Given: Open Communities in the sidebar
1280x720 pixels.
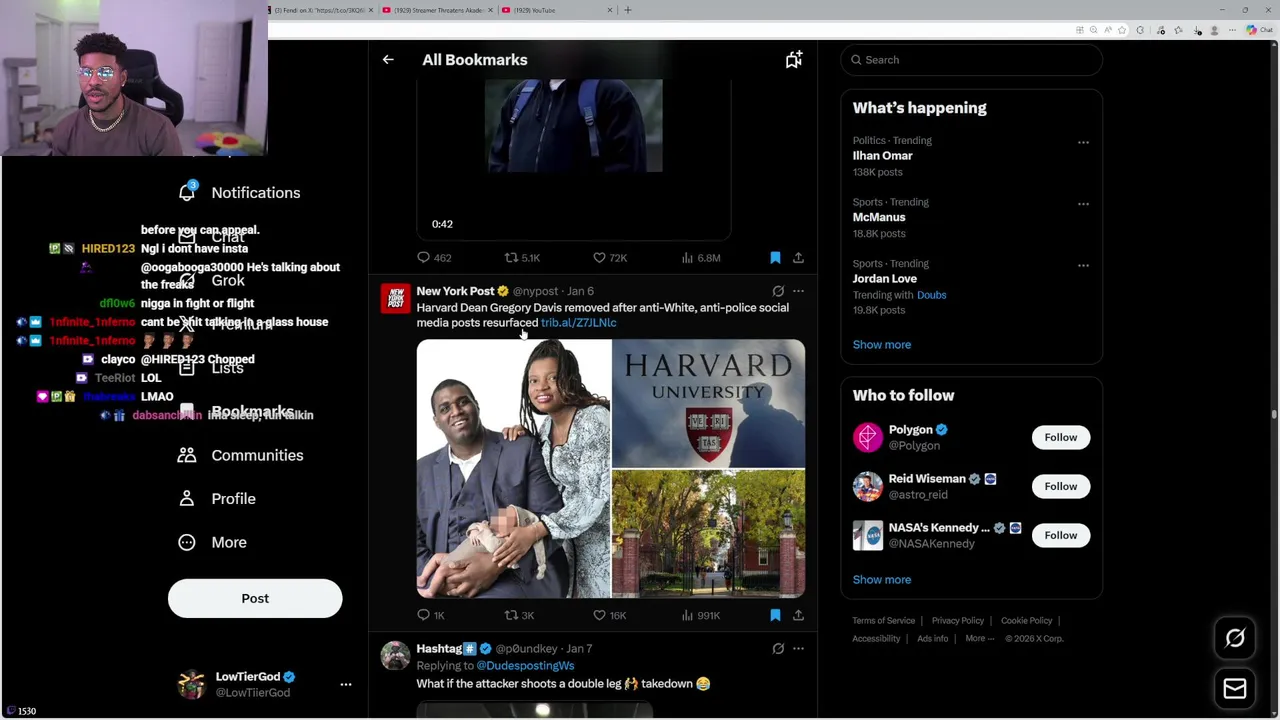Looking at the screenshot, I should coord(240,455).
